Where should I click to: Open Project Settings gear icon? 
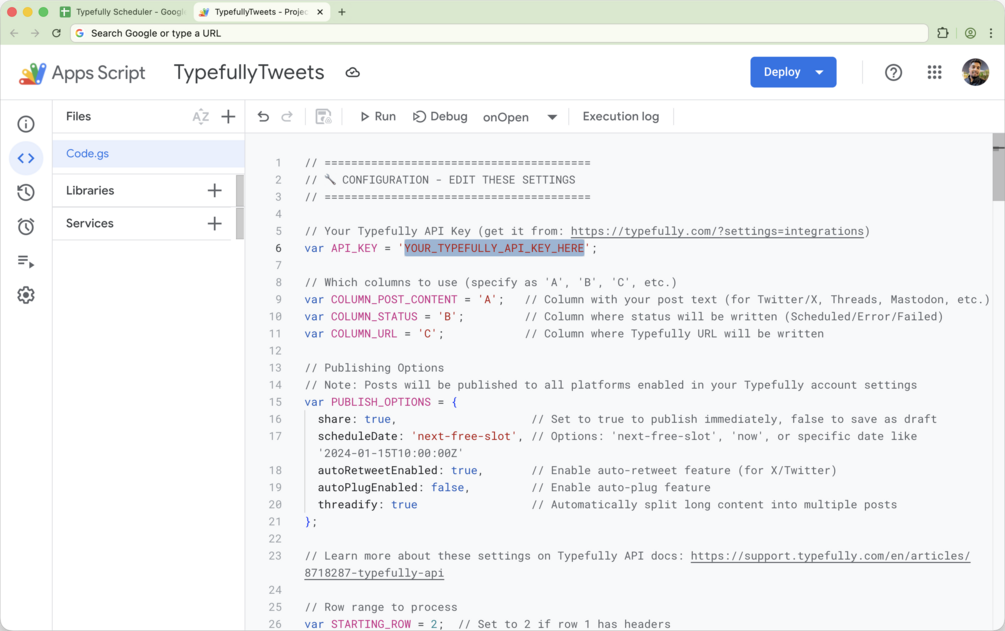point(26,295)
